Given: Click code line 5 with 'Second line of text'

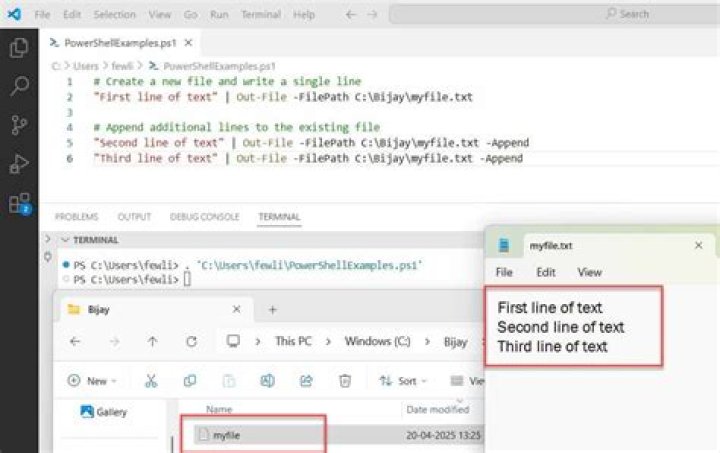Looking at the screenshot, I should coord(311,143).
